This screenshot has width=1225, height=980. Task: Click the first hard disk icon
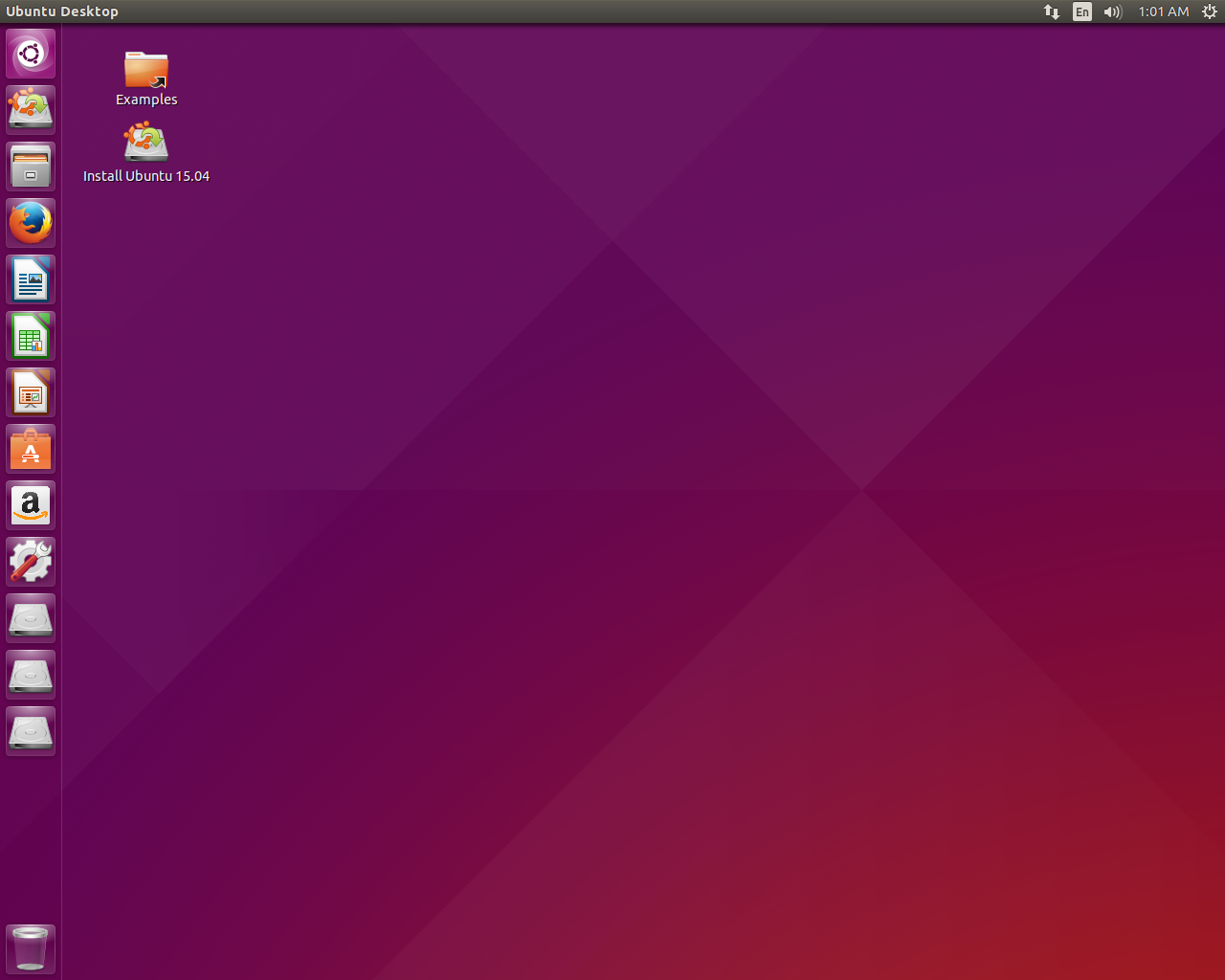tap(30, 617)
